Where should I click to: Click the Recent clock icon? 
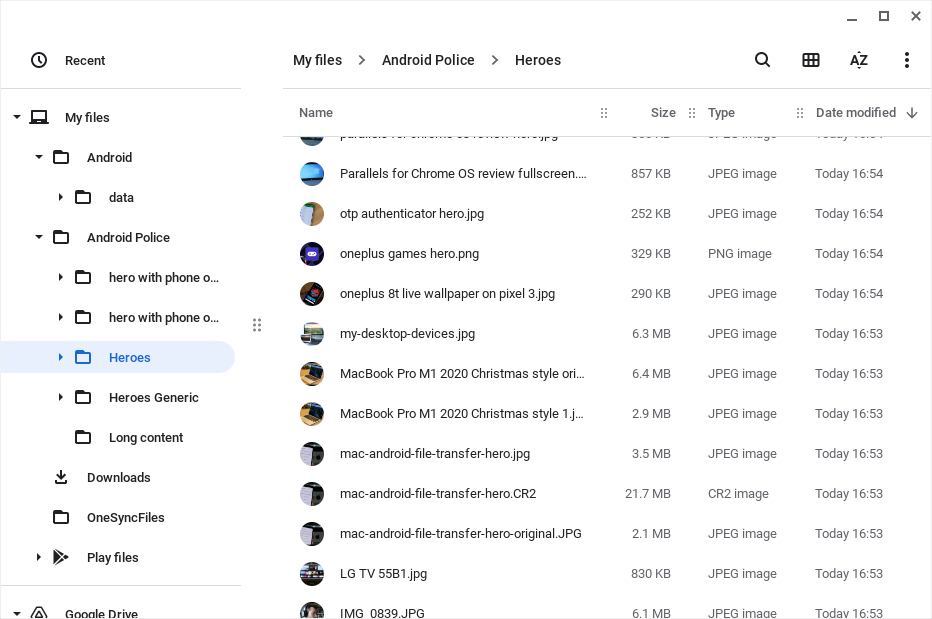[x=39, y=60]
